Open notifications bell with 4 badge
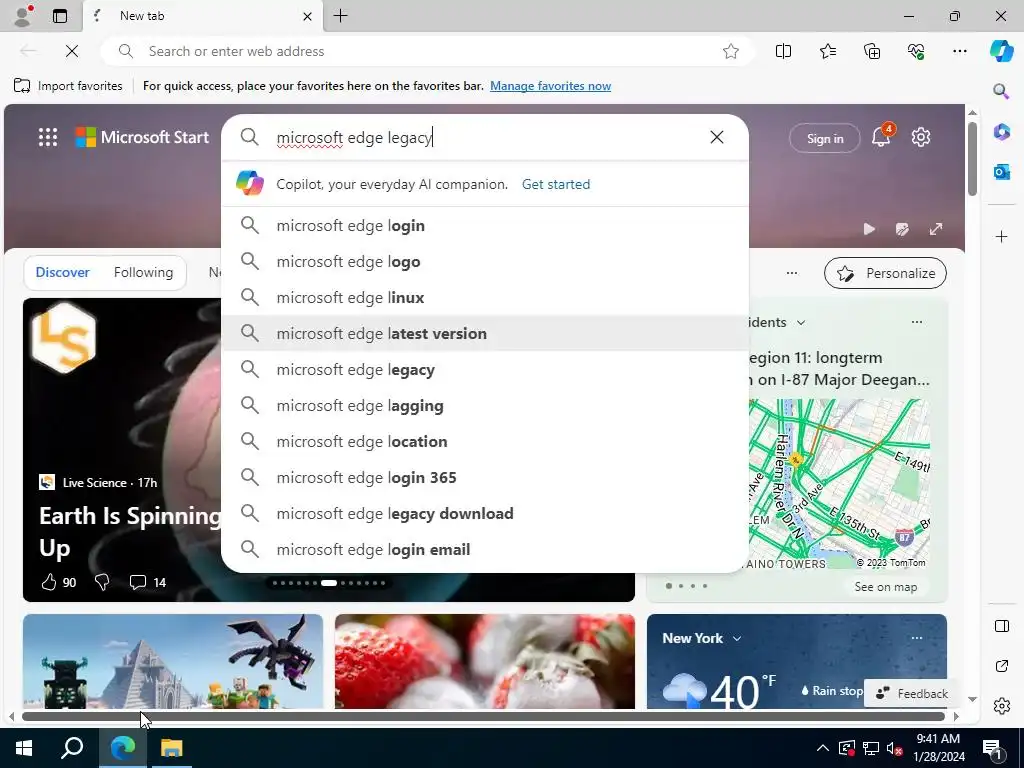The width and height of the screenshot is (1024, 768). point(881,136)
